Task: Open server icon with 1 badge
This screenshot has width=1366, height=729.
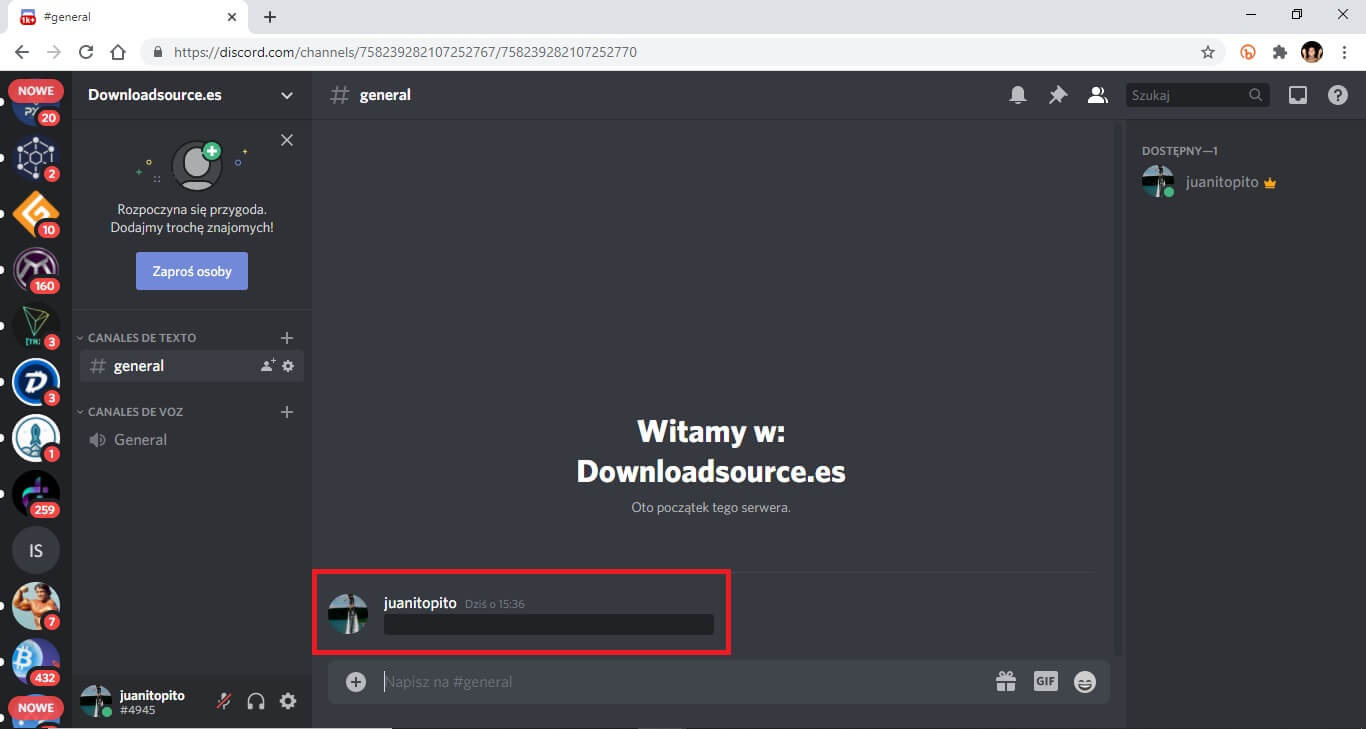Action: tap(36, 438)
